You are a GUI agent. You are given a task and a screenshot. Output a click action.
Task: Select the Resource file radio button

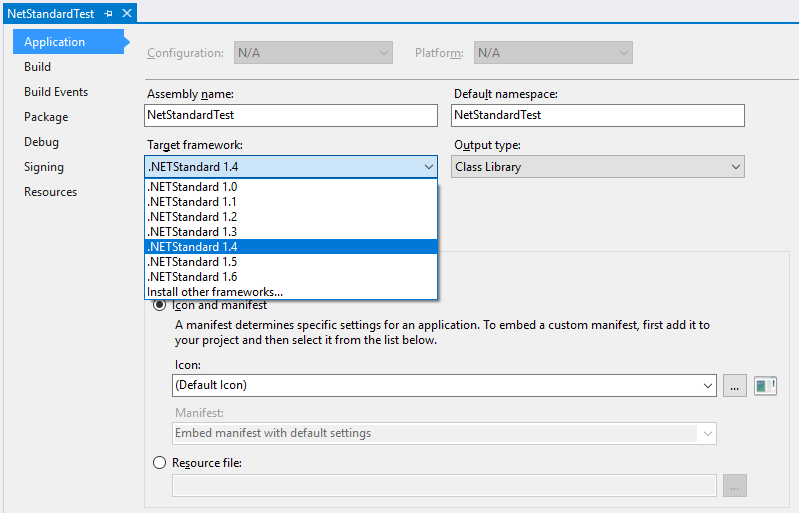(159, 463)
